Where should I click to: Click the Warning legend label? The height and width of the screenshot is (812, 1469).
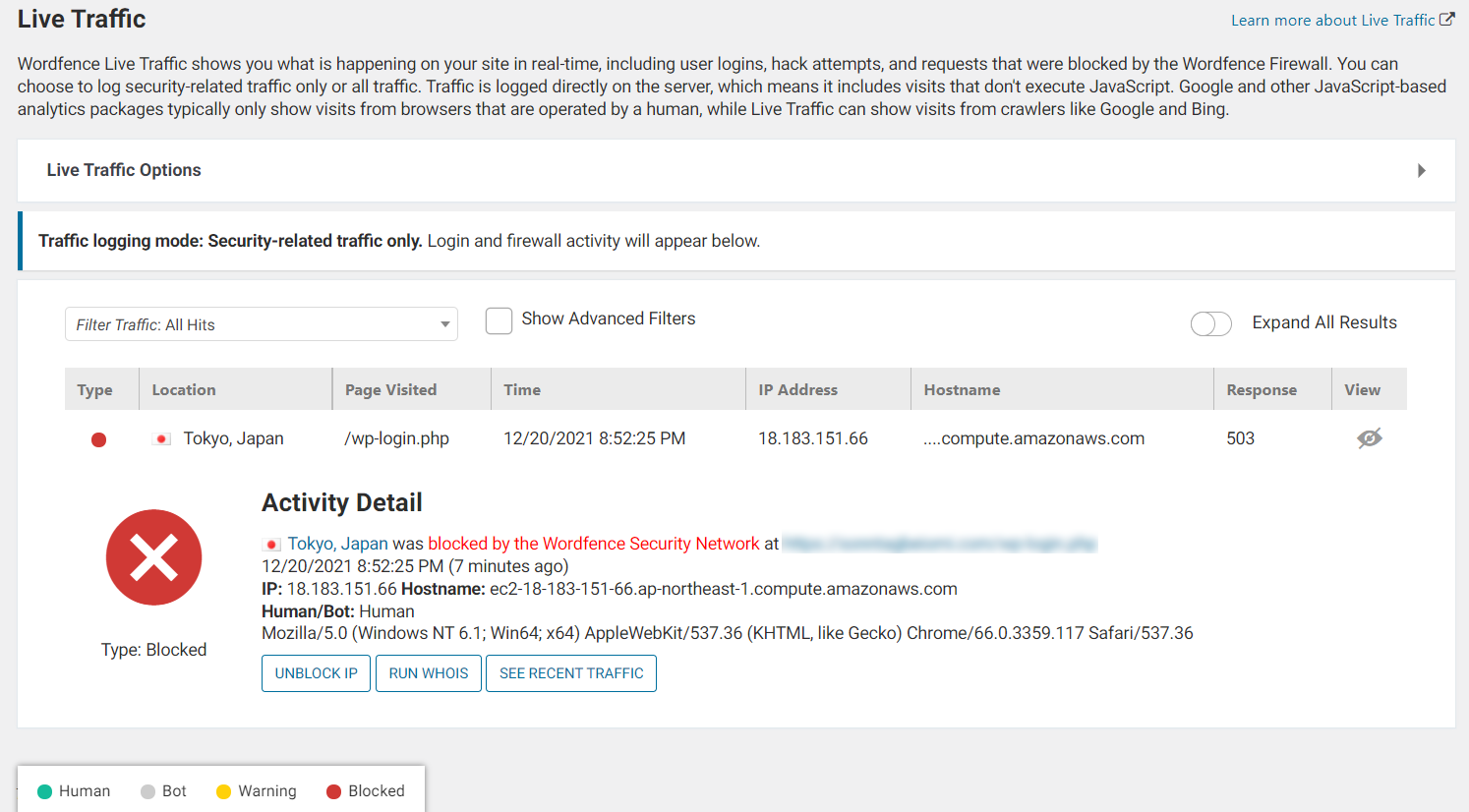coord(267,791)
